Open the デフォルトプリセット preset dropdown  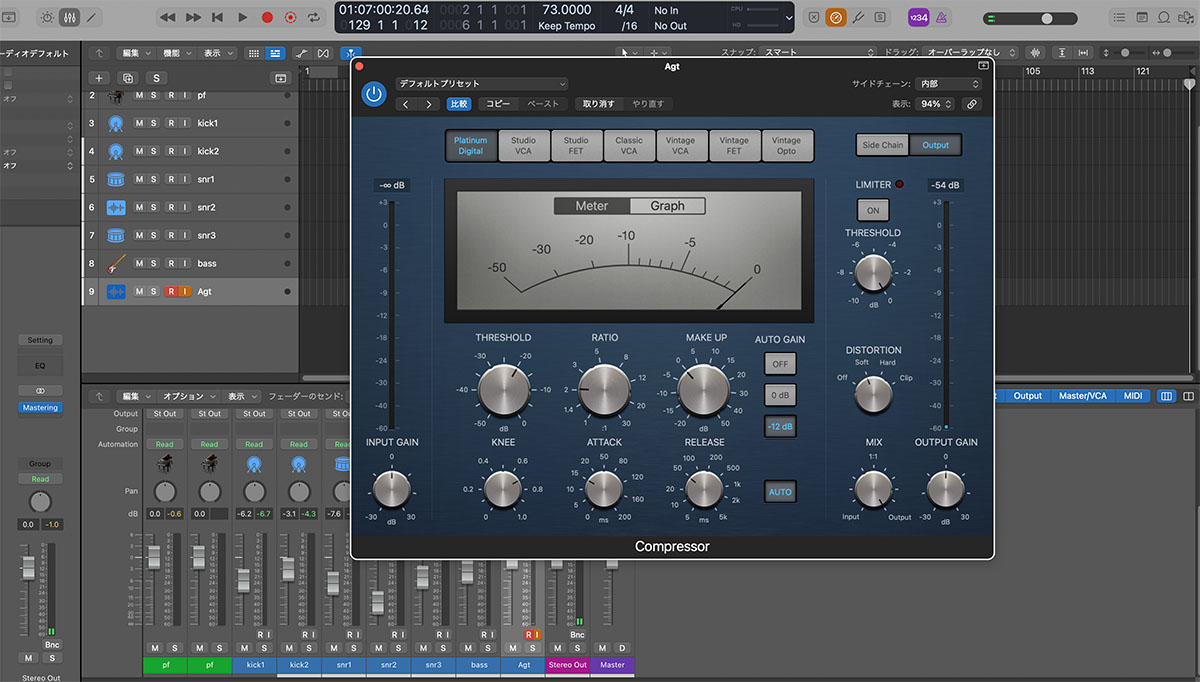[x=481, y=84]
